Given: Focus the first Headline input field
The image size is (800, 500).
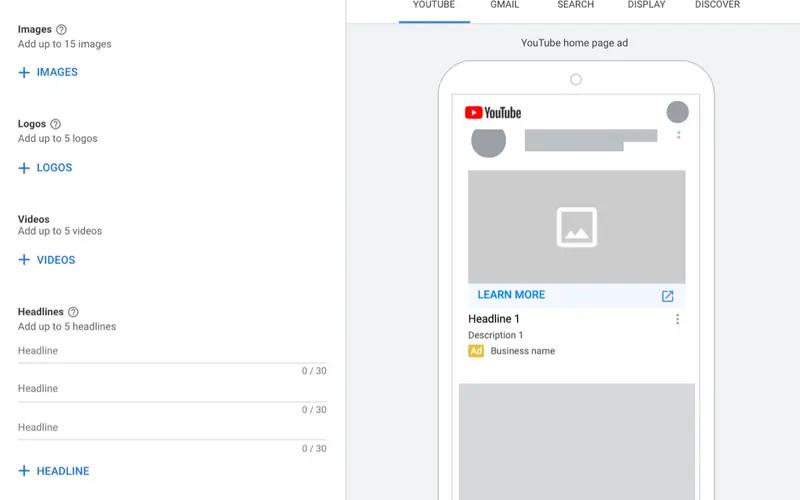Looking at the screenshot, I should coord(172,352).
